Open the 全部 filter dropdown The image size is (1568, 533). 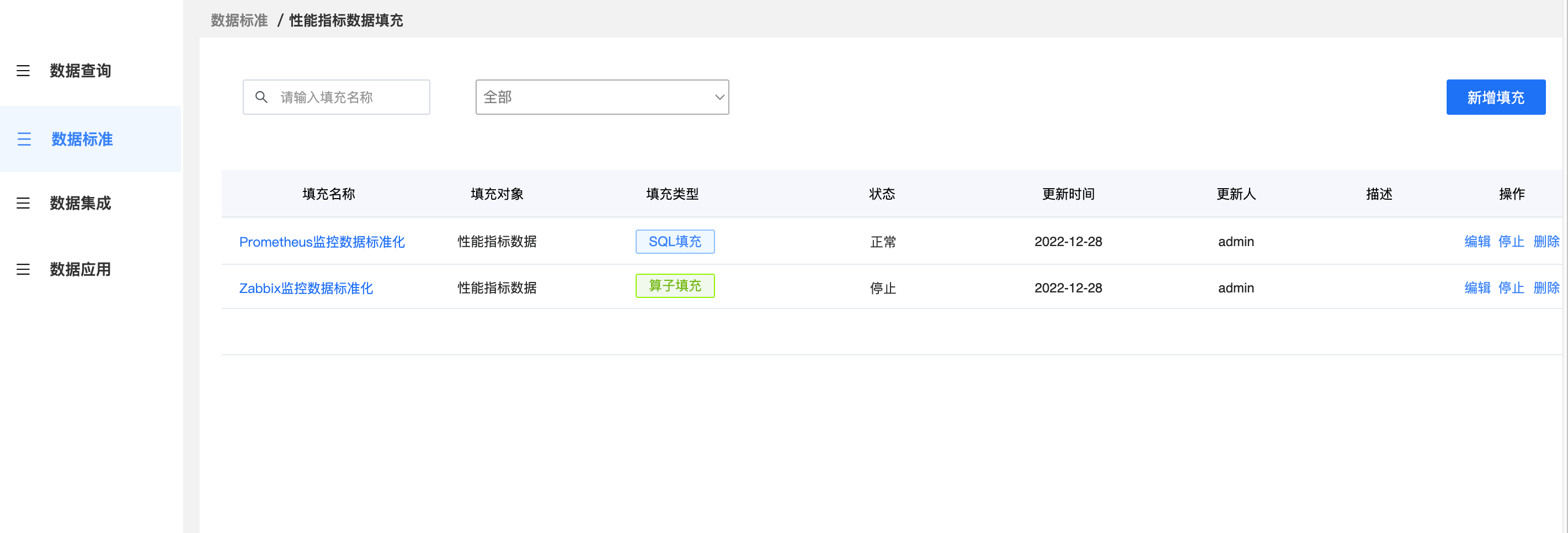click(602, 97)
